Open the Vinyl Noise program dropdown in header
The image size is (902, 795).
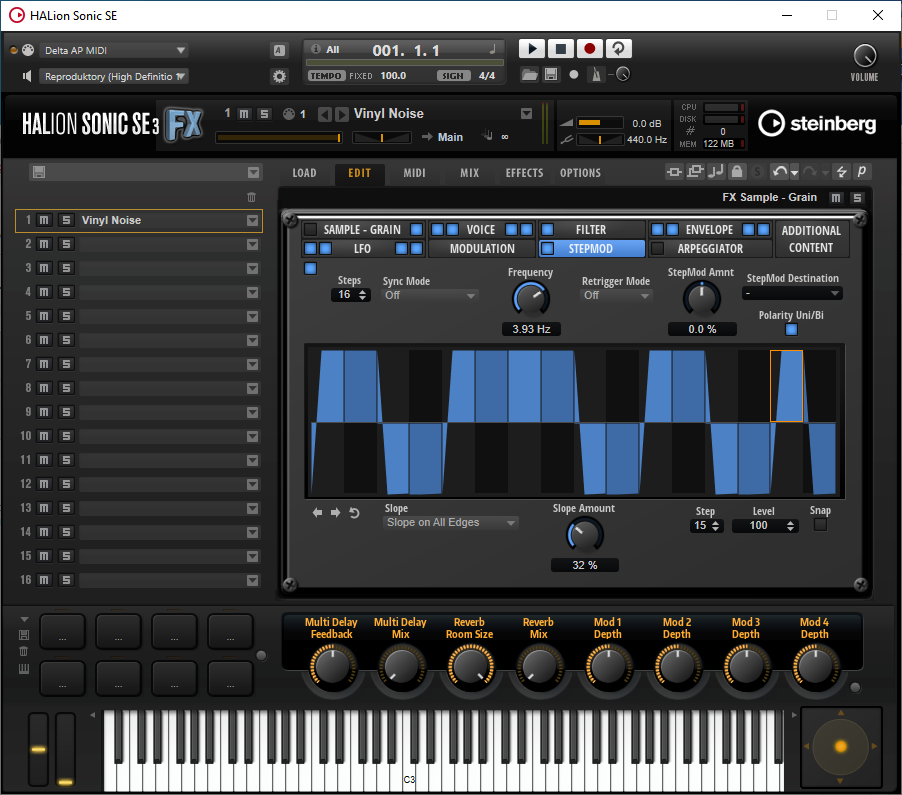click(526, 114)
